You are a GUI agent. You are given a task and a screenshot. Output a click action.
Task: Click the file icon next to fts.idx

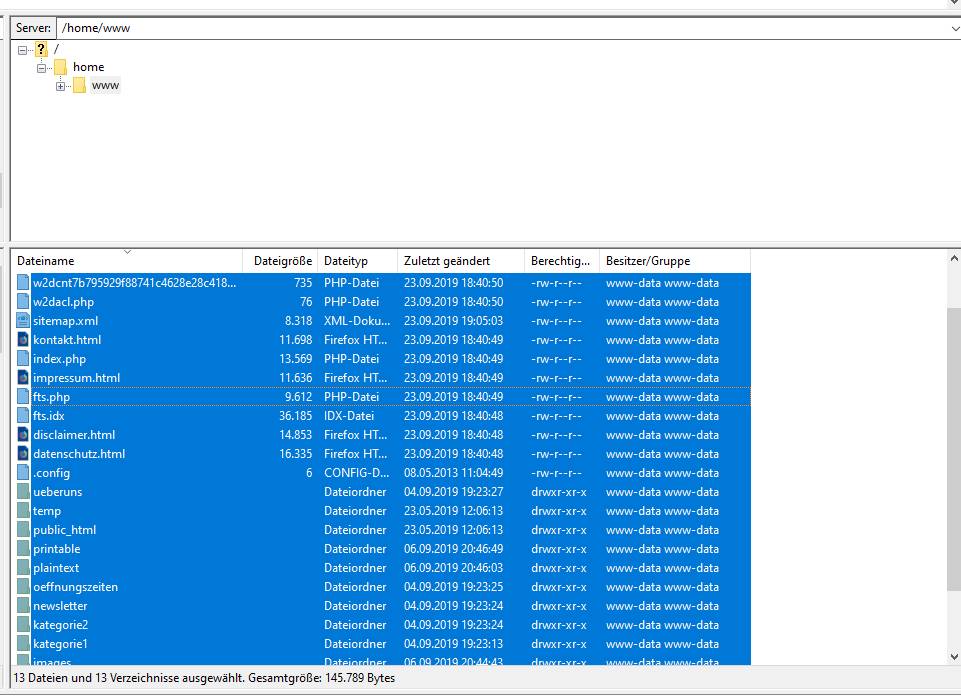click(x=23, y=415)
